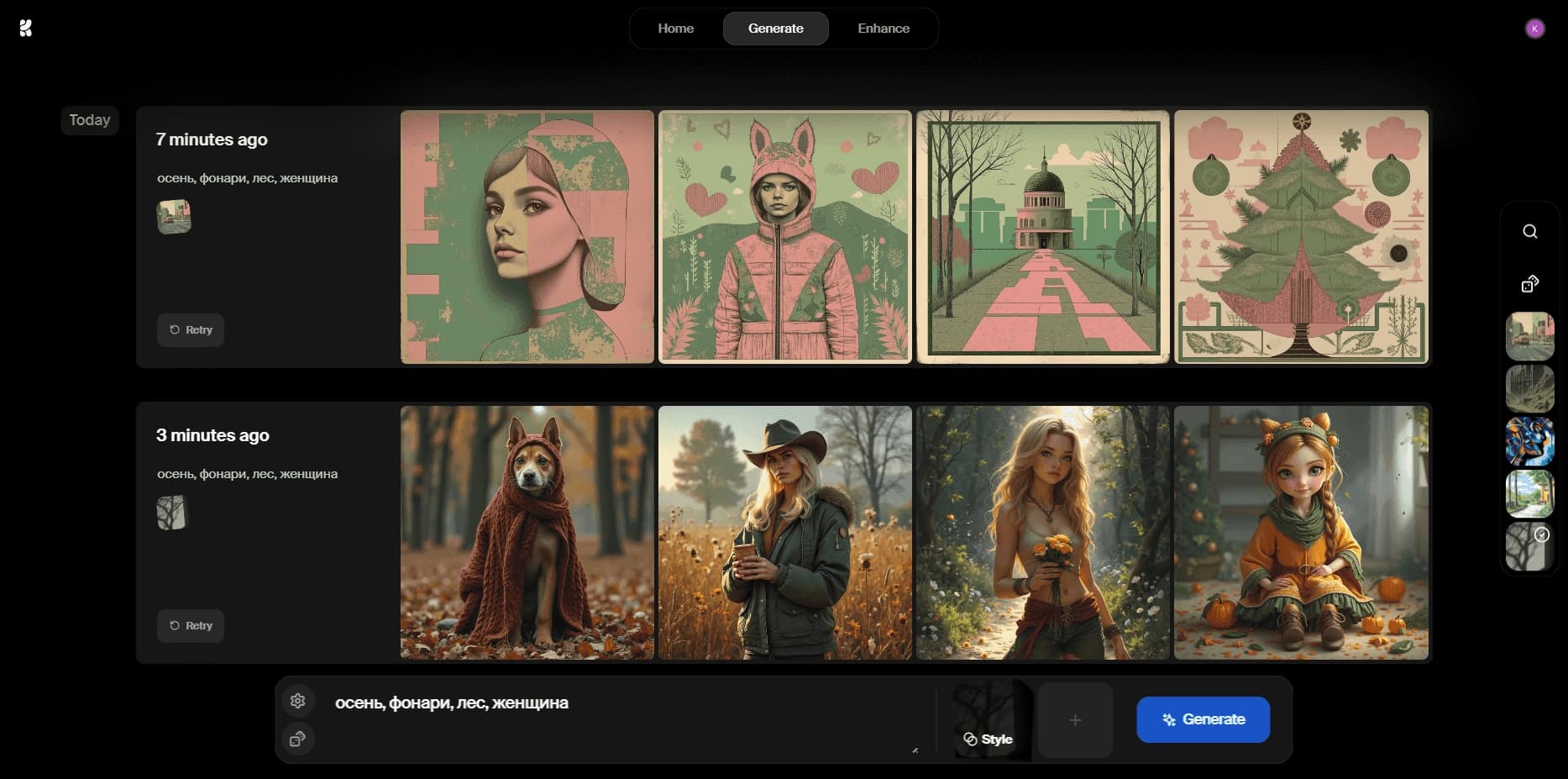Open the Christmas tree illustration image
Viewport: 1568px width, 779px height.
point(1301,237)
